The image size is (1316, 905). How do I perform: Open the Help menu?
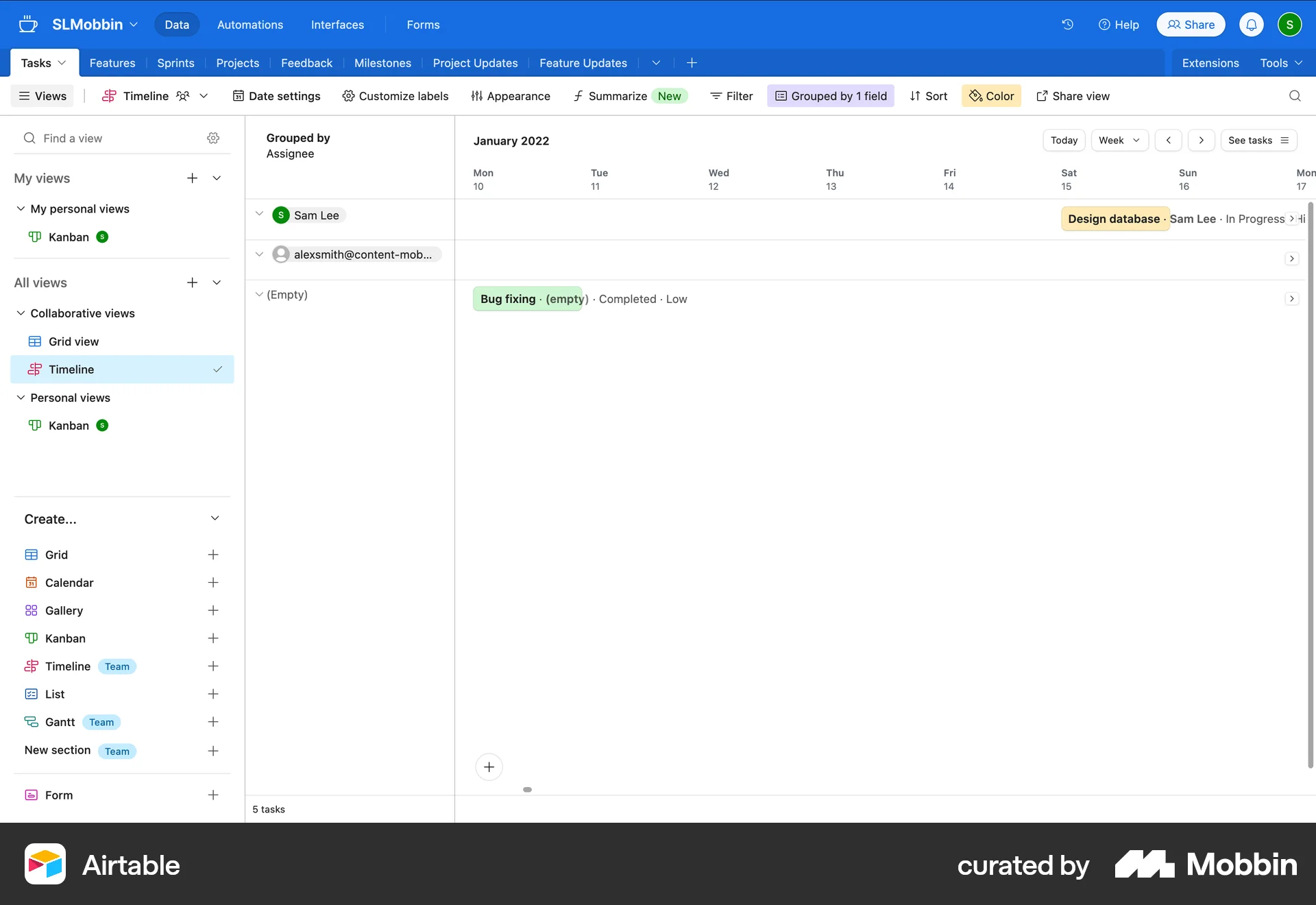click(1119, 24)
